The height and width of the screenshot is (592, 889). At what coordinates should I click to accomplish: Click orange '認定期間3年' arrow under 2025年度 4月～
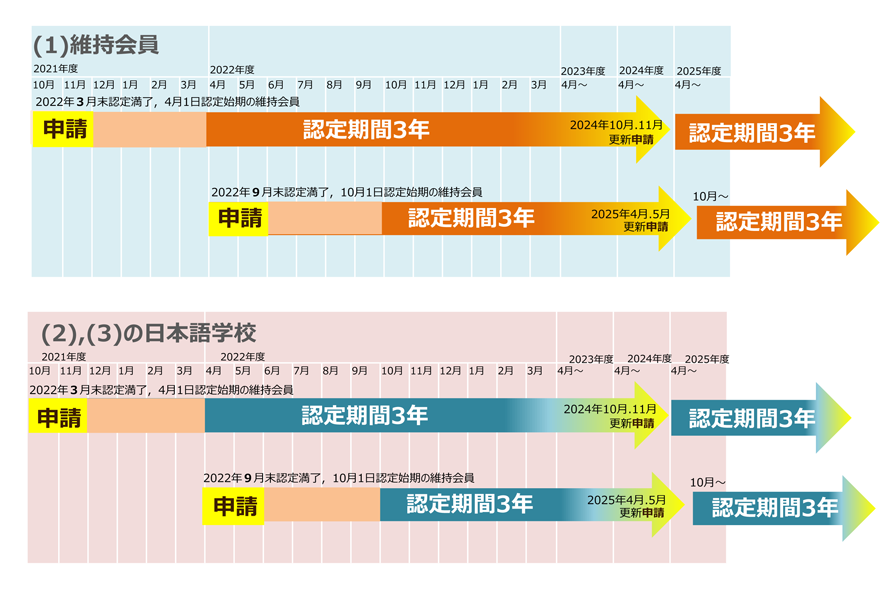(x=764, y=132)
